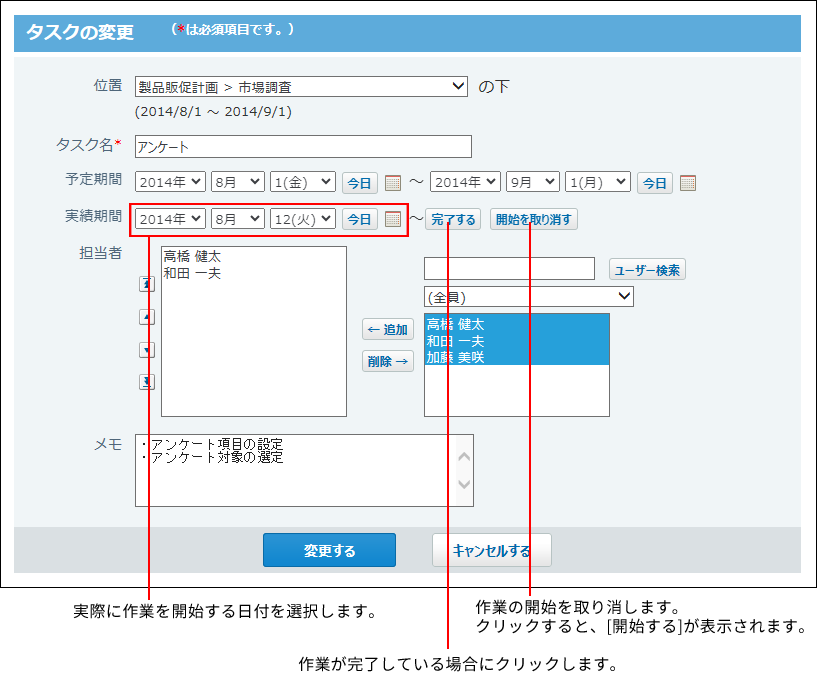817x682 pixels.
Task: Open calendar picker for planned end date
Action: point(688,183)
